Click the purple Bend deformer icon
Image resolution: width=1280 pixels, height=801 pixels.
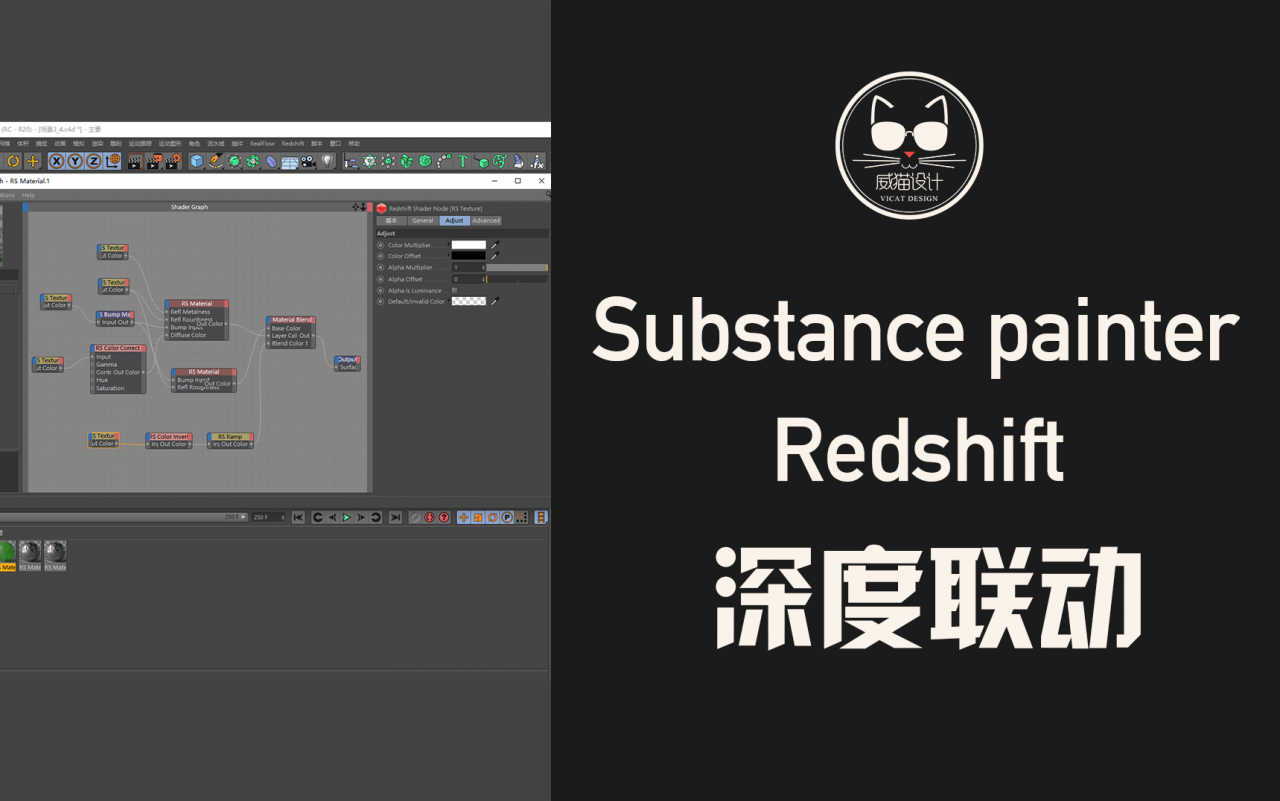[272, 161]
